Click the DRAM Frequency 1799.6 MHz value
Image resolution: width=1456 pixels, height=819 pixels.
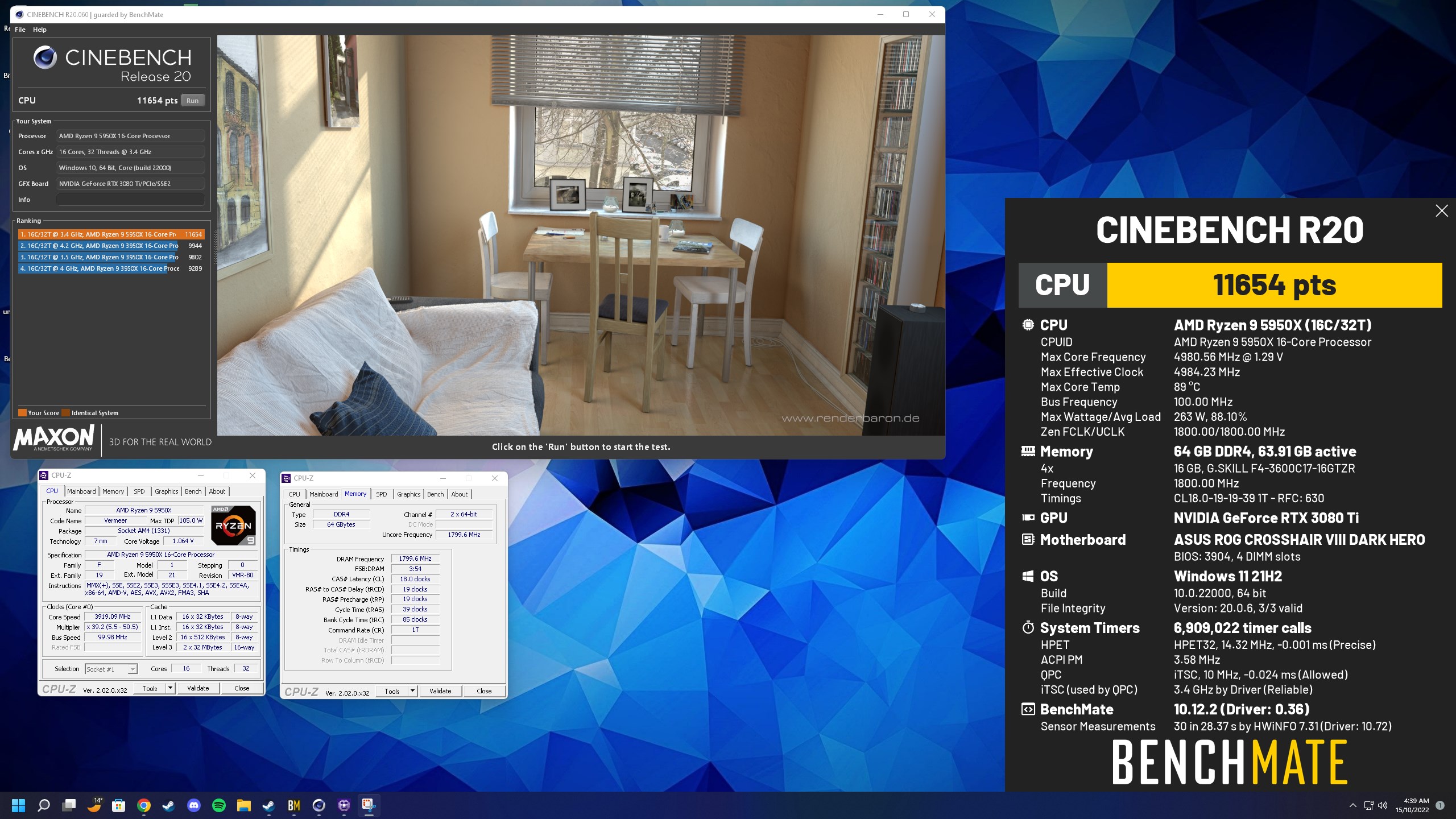(x=415, y=559)
